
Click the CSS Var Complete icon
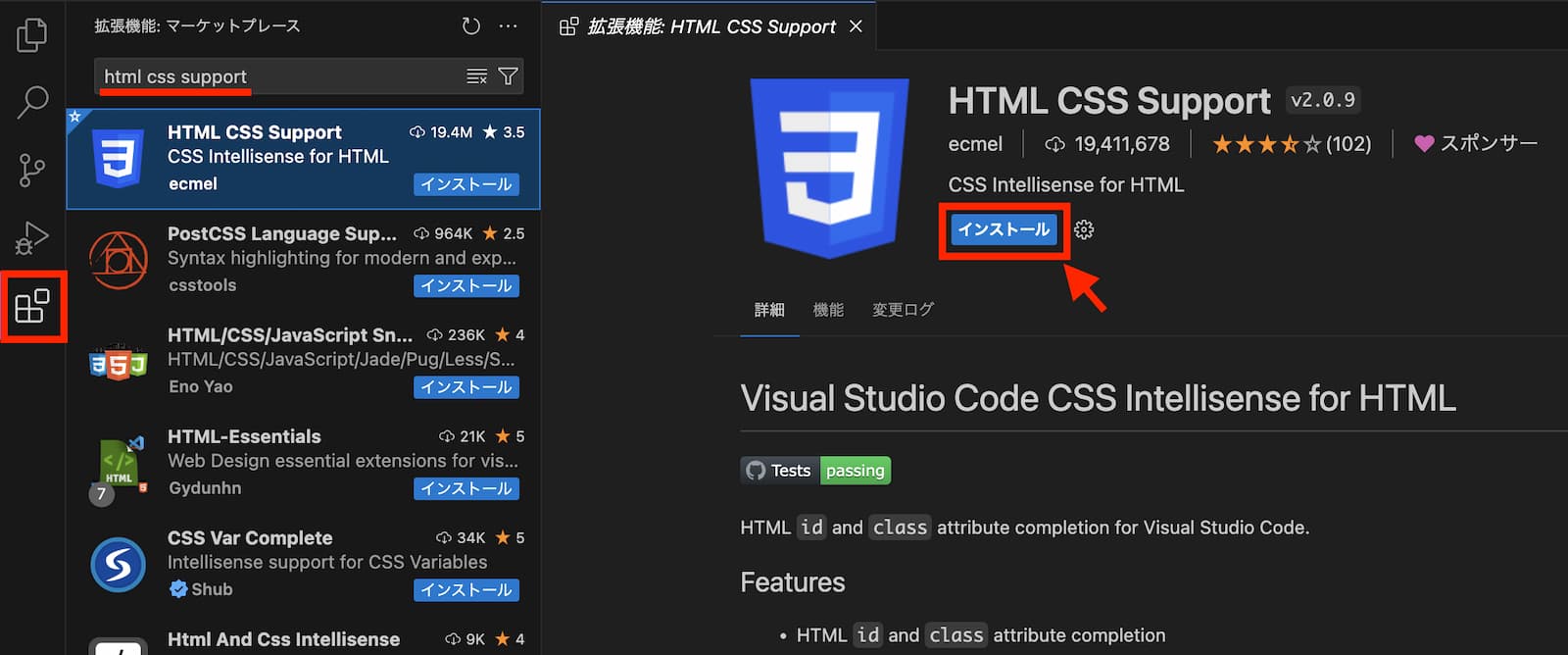pyautogui.click(x=119, y=564)
